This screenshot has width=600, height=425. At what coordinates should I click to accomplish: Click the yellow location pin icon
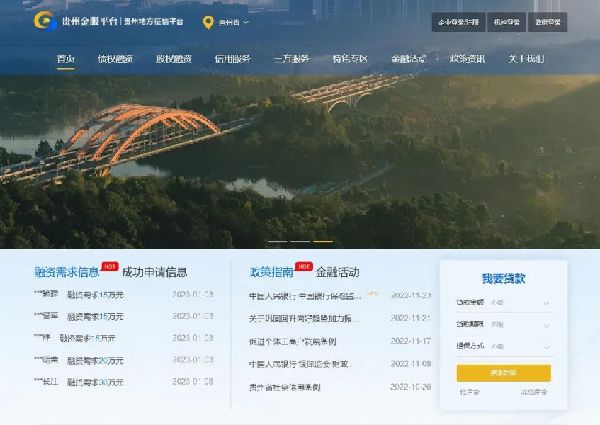click(208, 23)
